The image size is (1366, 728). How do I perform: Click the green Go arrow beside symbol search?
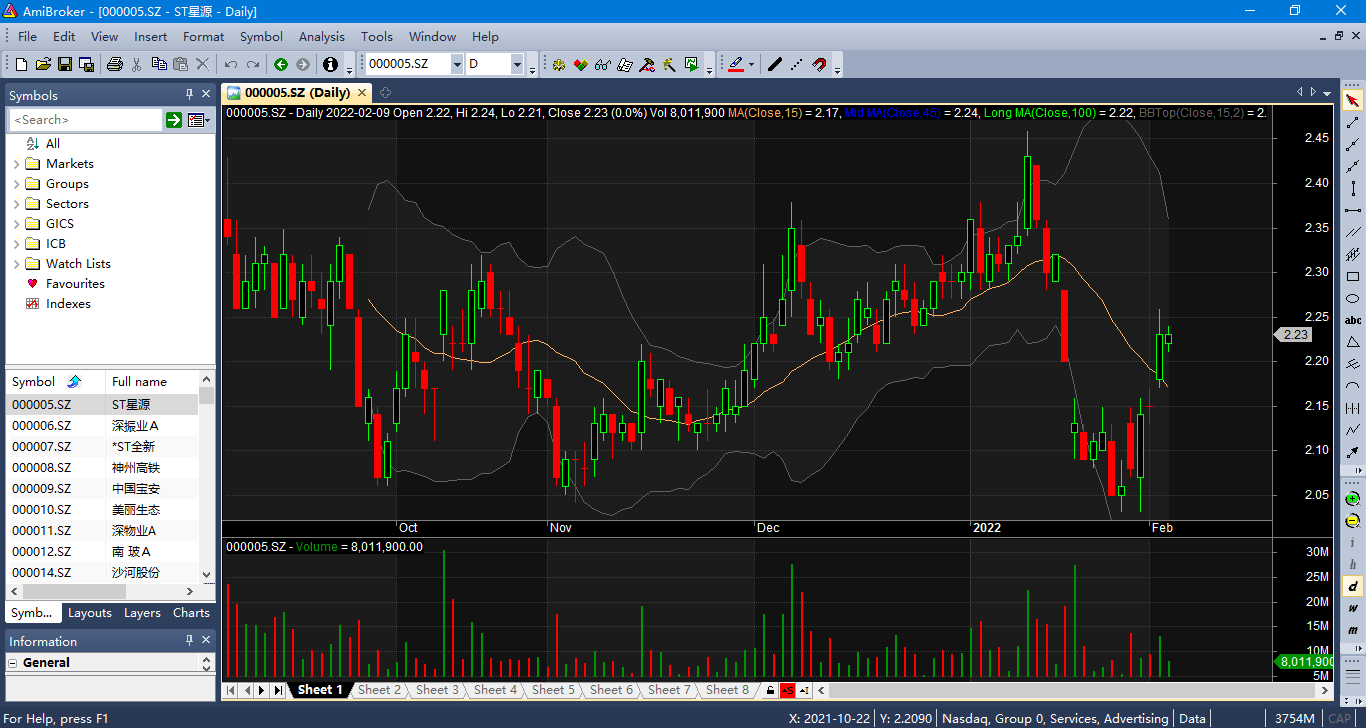[174, 120]
